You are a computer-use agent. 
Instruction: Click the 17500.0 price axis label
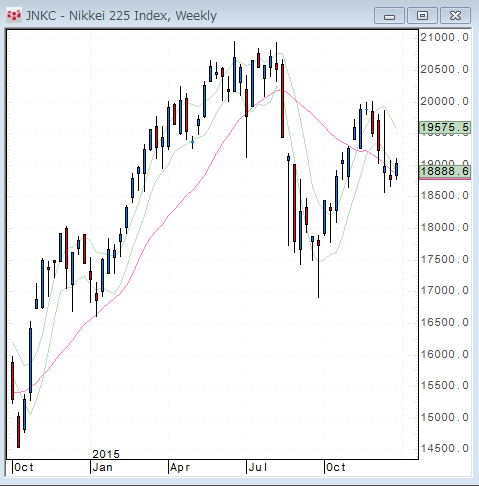coord(444,259)
